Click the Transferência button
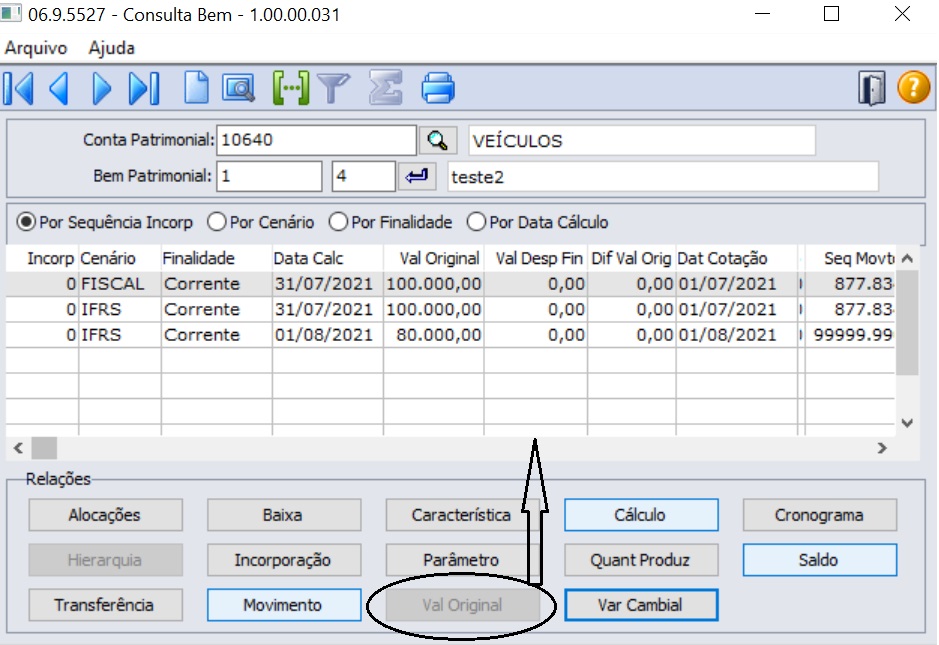 point(105,605)
